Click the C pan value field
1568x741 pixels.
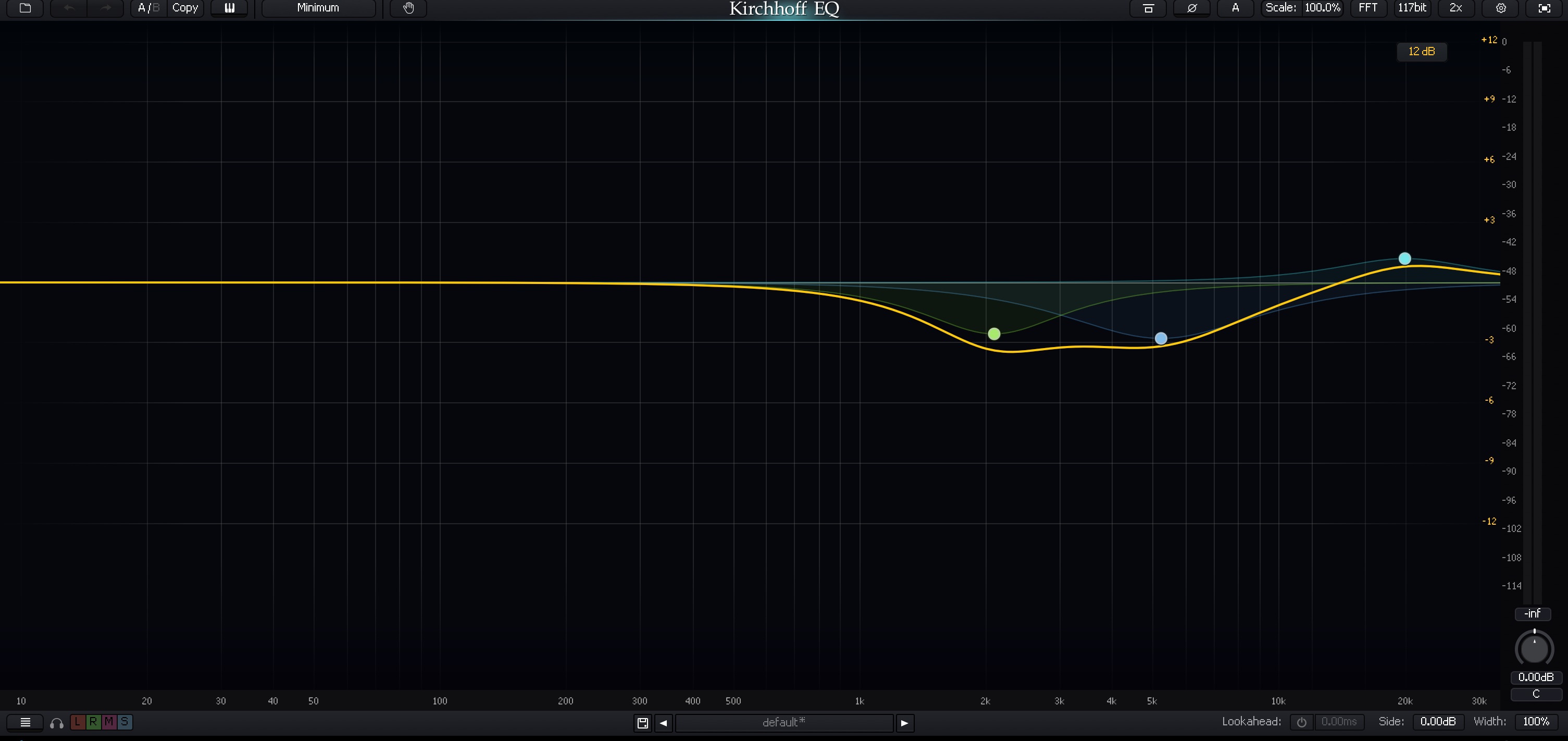click(1536, 694)
